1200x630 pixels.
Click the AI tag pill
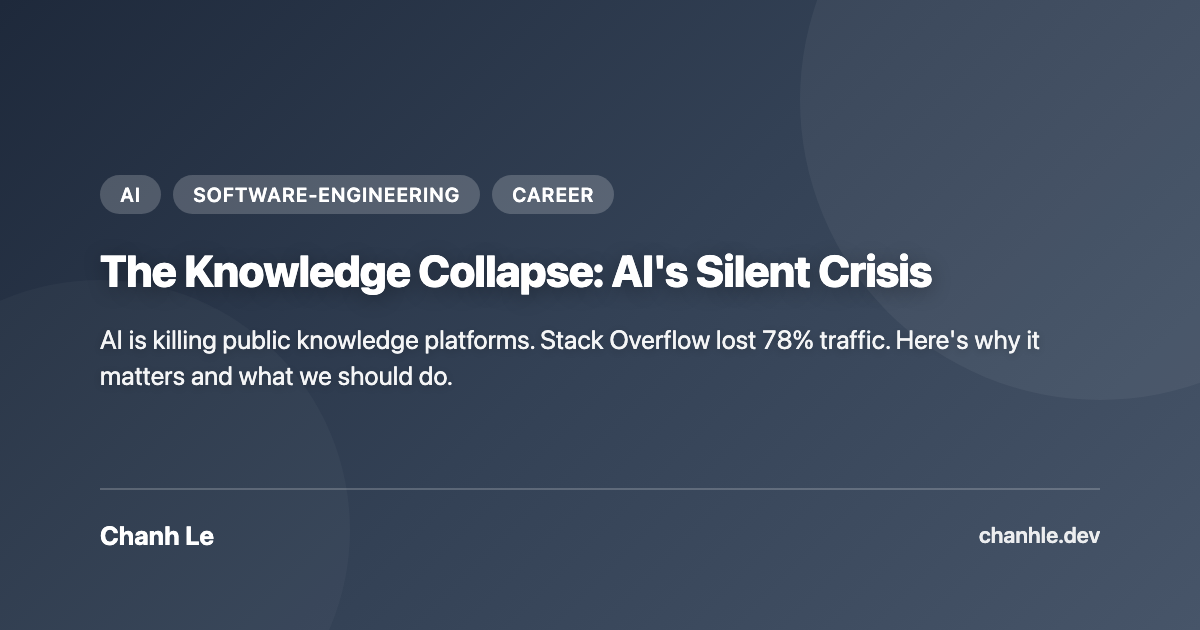pos(130,195)
